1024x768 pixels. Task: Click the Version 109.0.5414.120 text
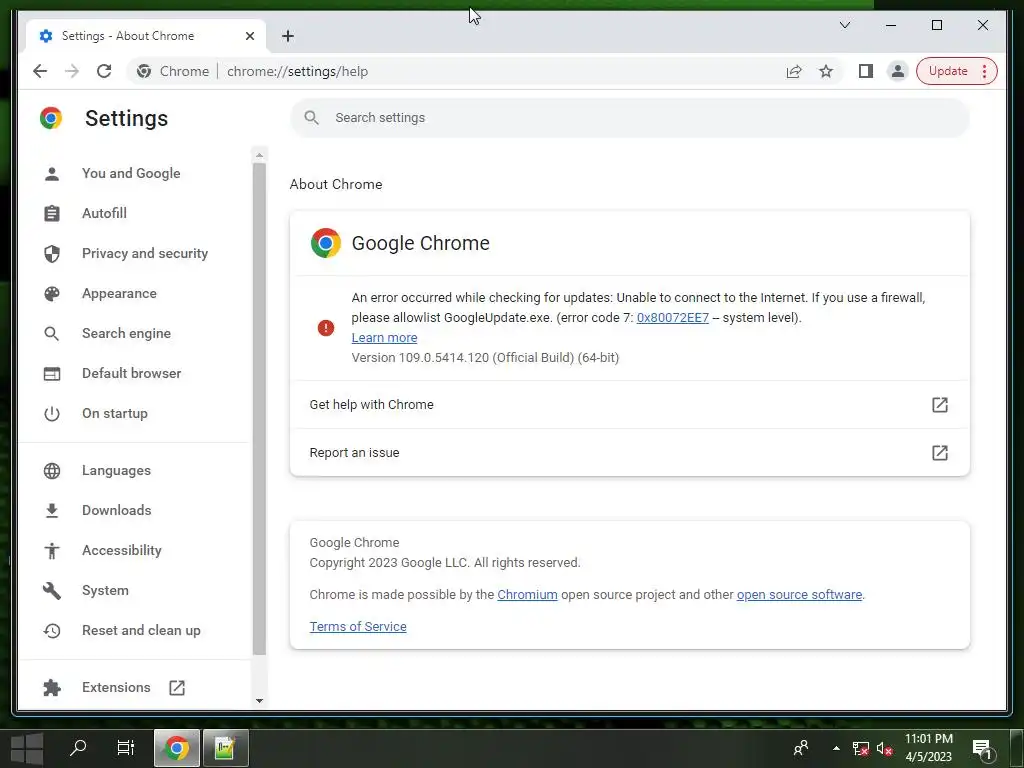click(485, 357)
